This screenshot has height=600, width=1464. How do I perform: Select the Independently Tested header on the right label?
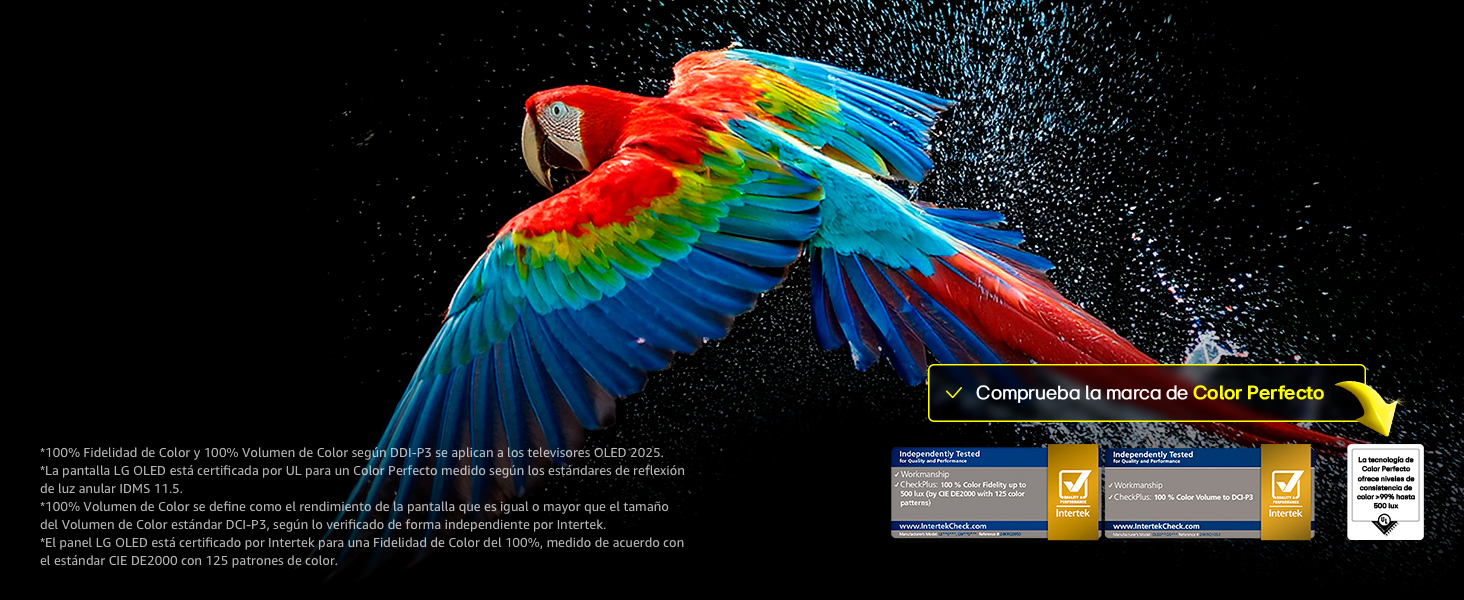click(1154, 454)
